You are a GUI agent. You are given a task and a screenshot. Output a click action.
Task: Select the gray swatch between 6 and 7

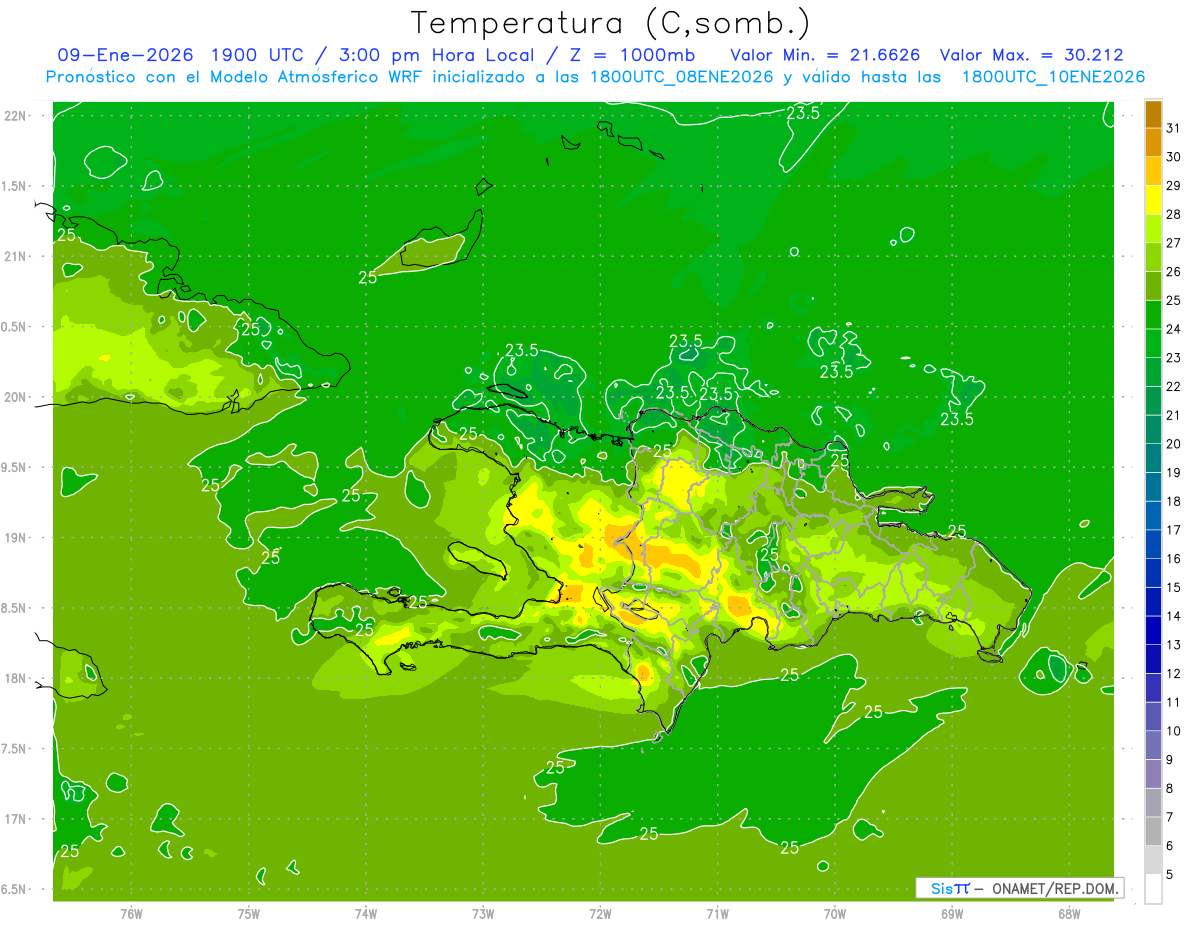tap(1153, 832)
